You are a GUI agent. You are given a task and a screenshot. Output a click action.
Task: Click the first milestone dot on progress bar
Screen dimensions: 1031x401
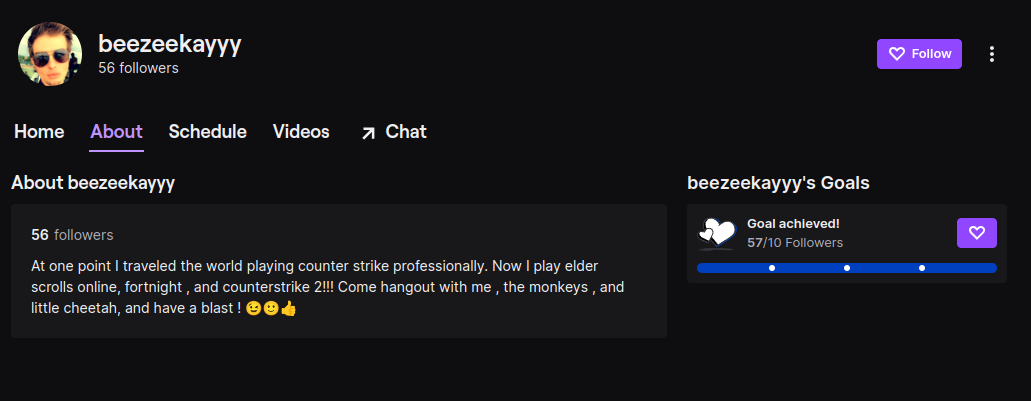click(x=772, y=268)
